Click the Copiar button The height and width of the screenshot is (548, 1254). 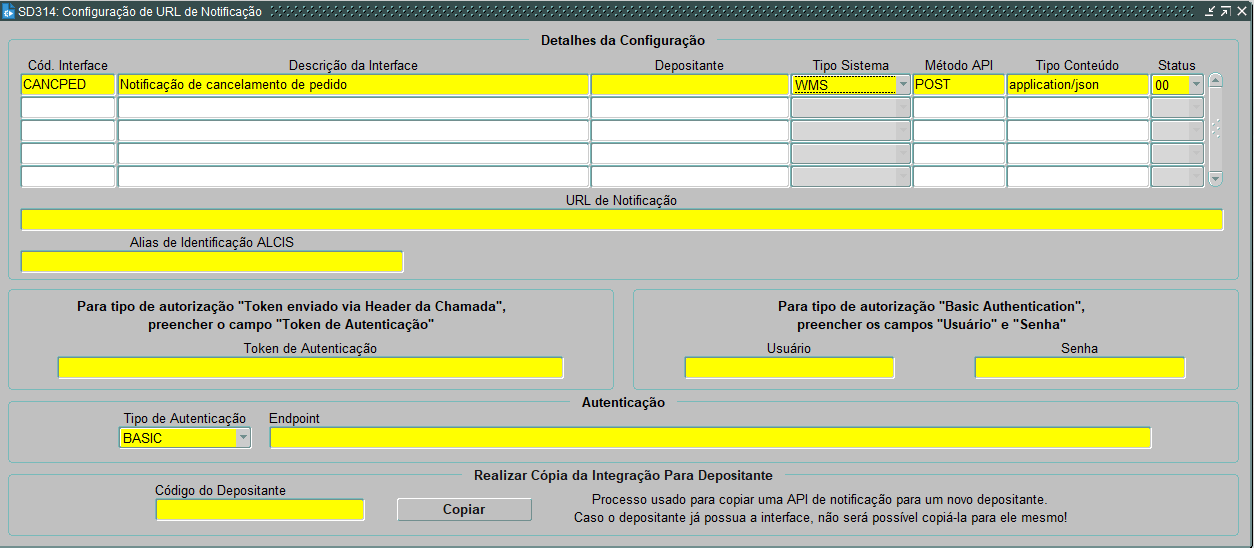click(x=464, y=509)
